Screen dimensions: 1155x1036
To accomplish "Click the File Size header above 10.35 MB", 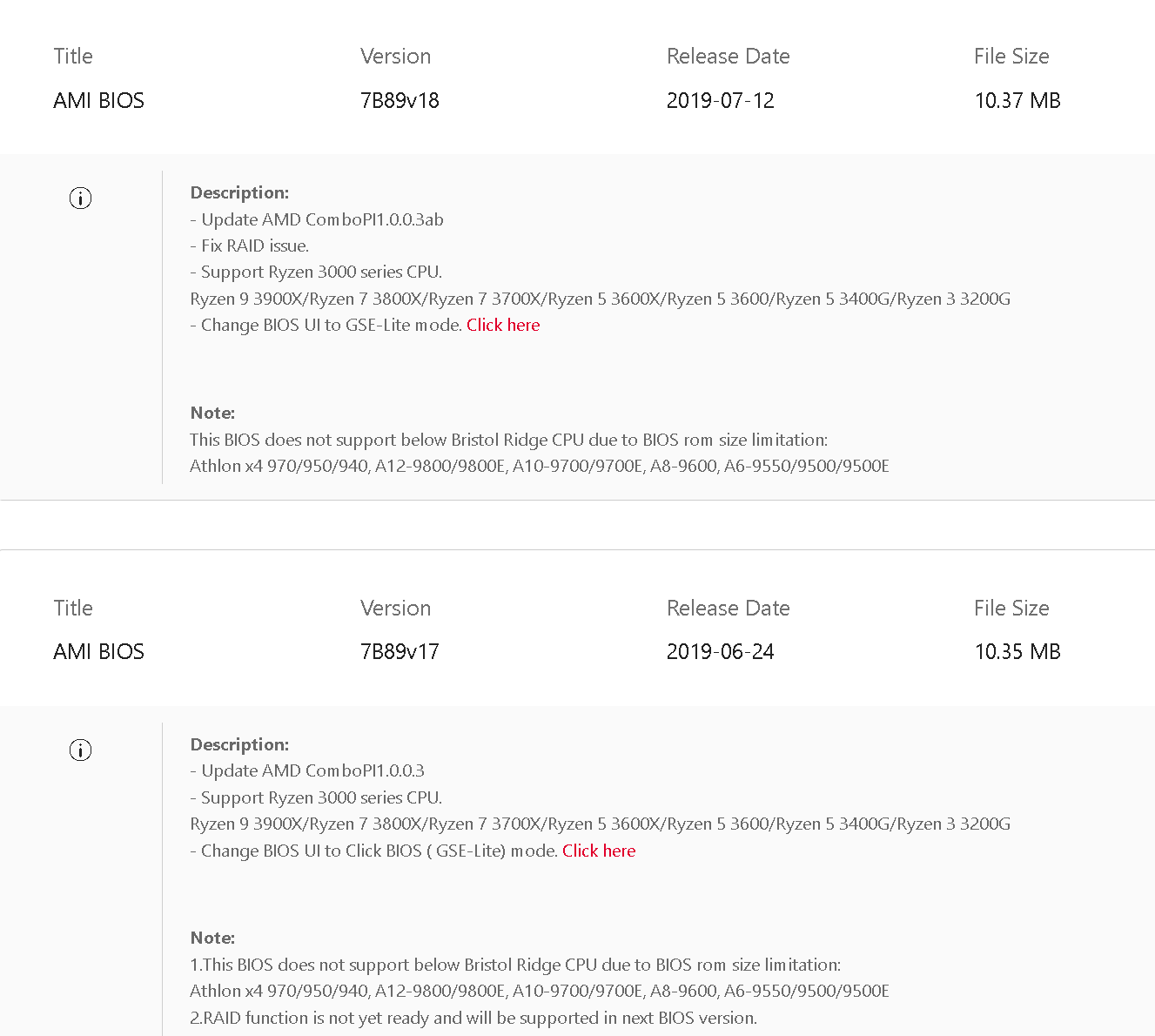I will [x=1011, y=608].
